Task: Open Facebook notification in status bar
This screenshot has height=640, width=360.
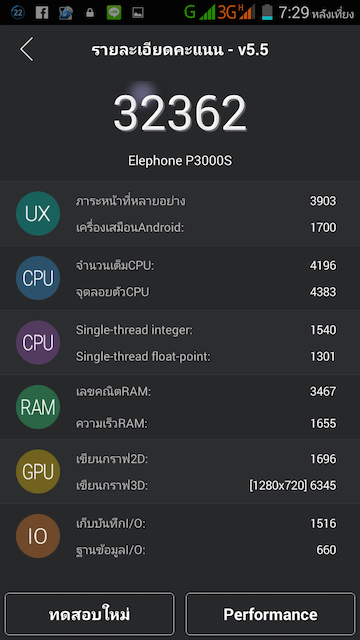Action: [x=42, y=13]
